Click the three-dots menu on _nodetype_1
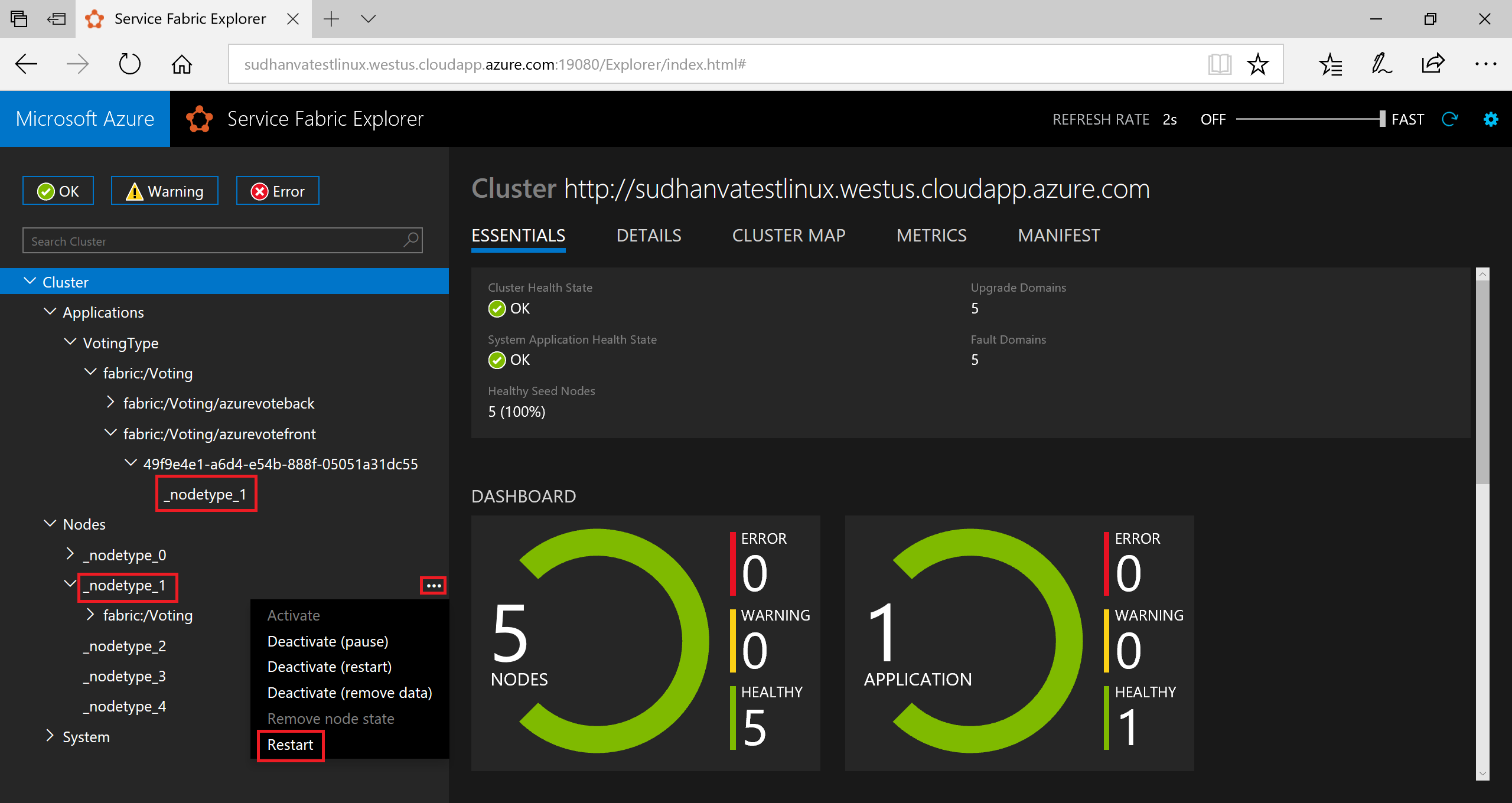Screen dimensions: 1512x803 coord(433,586)
